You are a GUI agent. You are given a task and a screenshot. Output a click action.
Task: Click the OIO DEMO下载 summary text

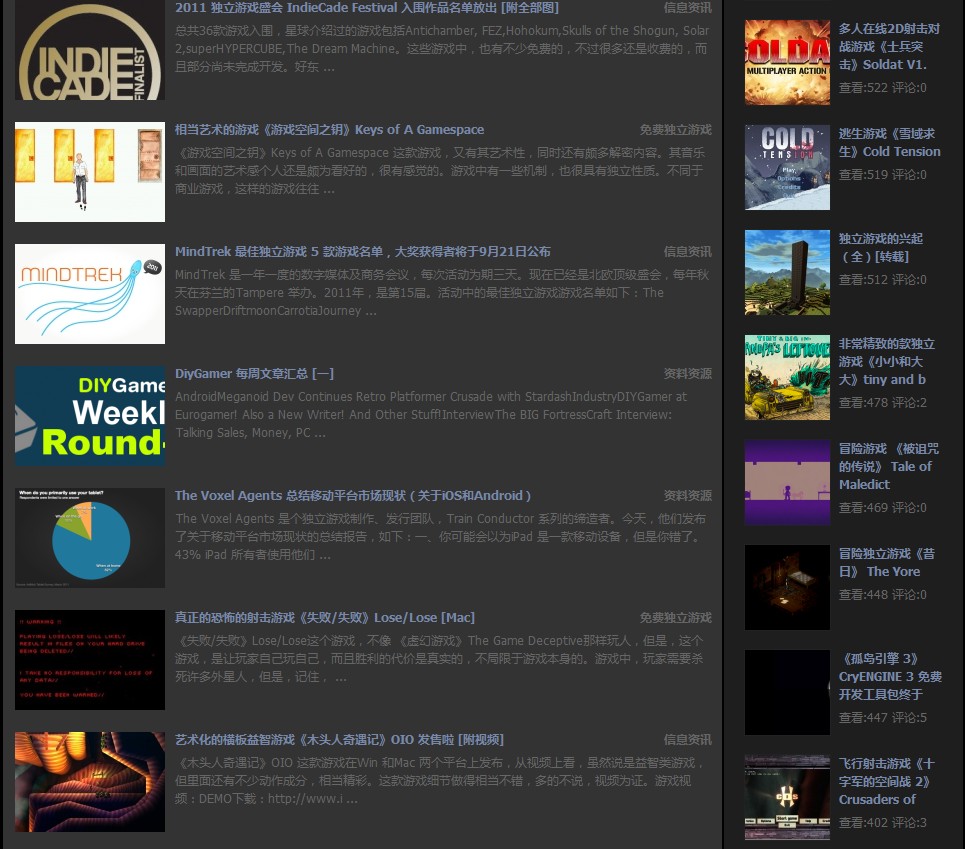click(439, 781)
